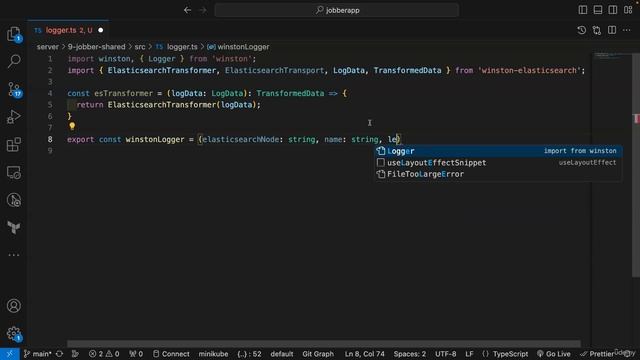This screenshot has width=640, height=360.
Task: Click the minikube status item
Action: [213, 354]
